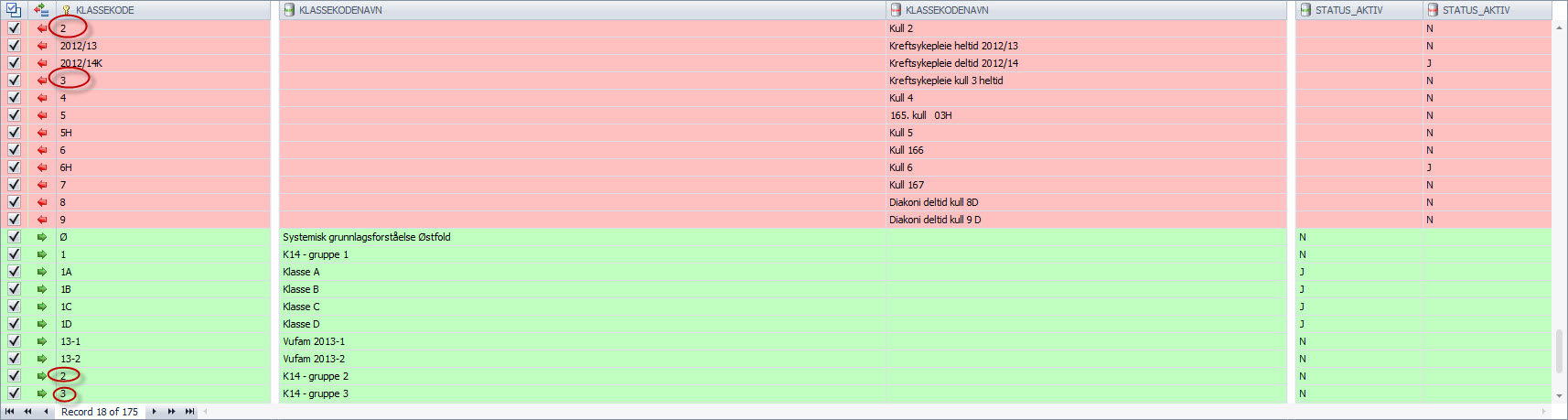
Task: Click the green arrow in K14 - gruppe 1 row
Action: click(x=42, y=254)
